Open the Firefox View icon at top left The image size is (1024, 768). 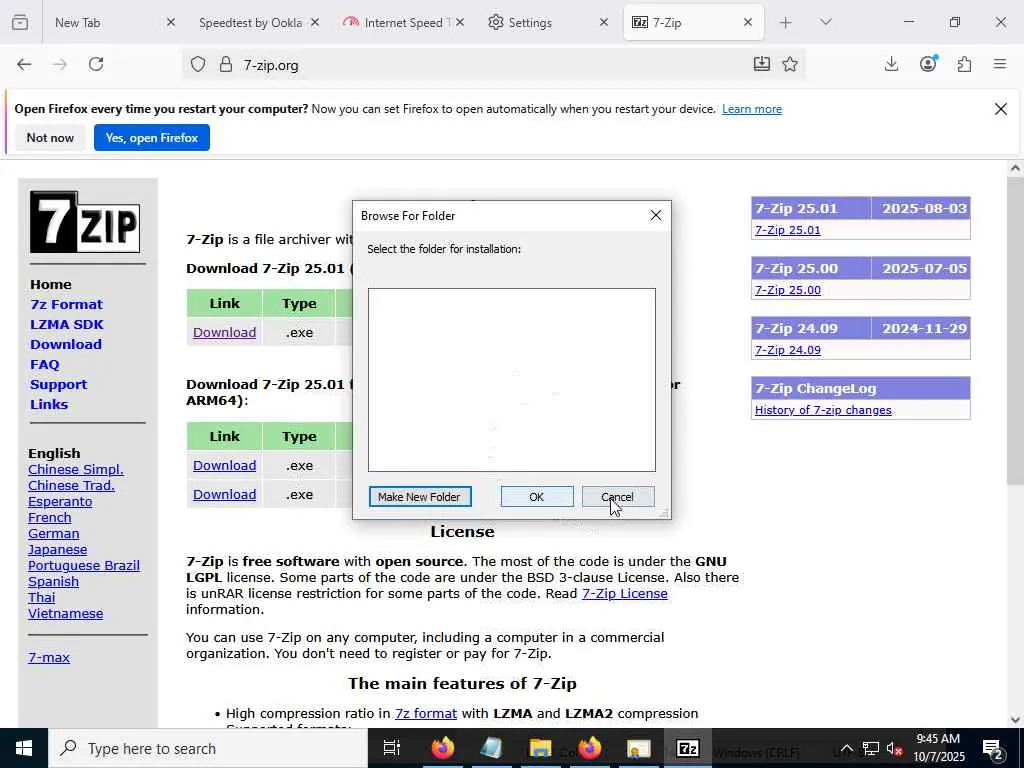tap(20, 22)
